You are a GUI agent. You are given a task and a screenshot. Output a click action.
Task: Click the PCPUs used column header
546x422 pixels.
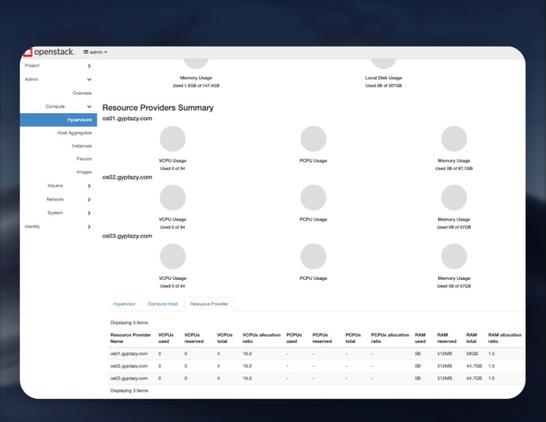coord(294,338)
